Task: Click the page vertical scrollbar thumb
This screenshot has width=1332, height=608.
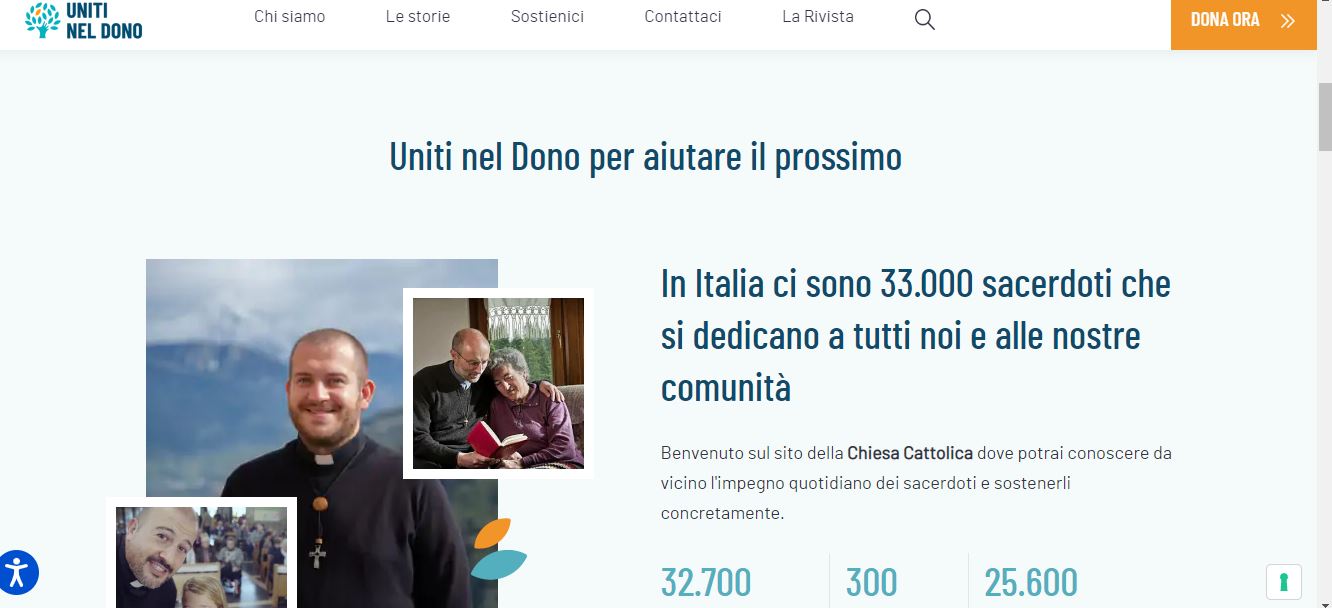Action: 1325,116
